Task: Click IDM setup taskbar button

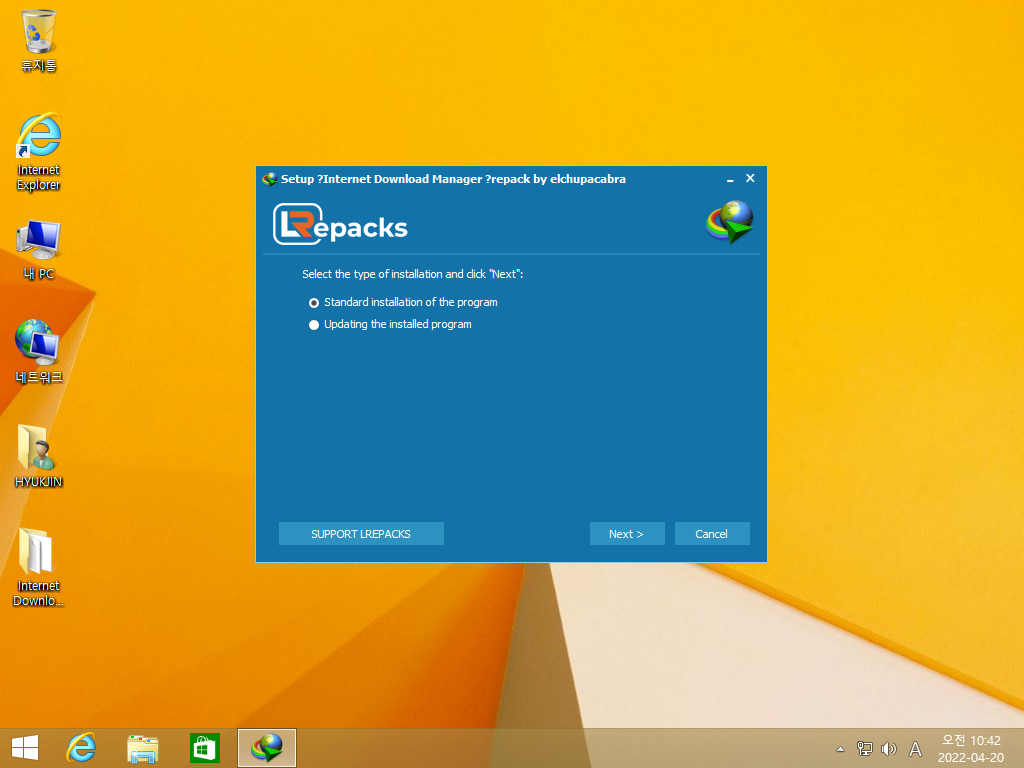Action: point(266,748)
